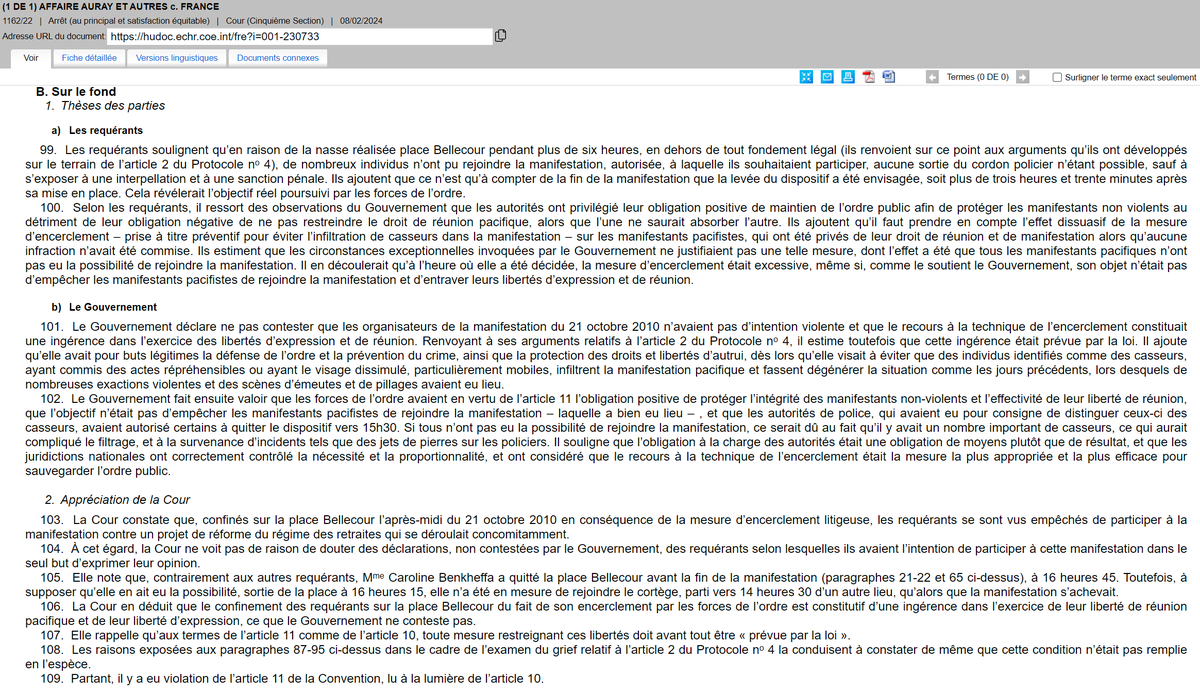Image resolution: width=1200 pixels, height=693 pixels.
Task: Click the 'Termes (0 DE 0)' counter
Action: [x=977, y=77]
